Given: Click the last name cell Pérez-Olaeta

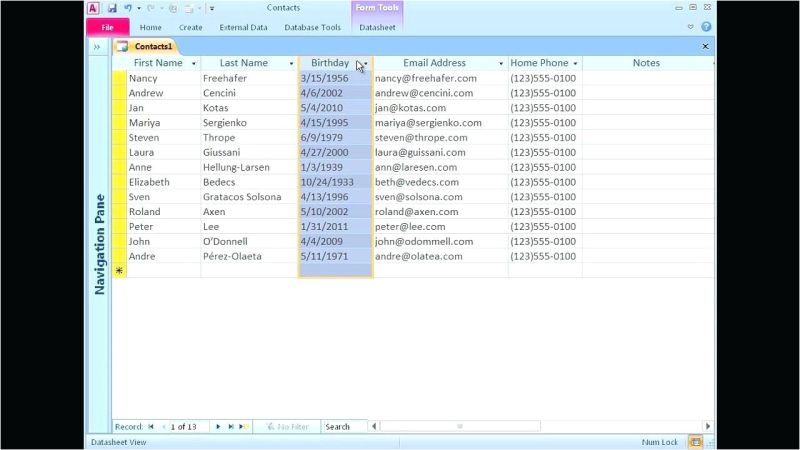Looking at the screenshot, I should [249, 256].
